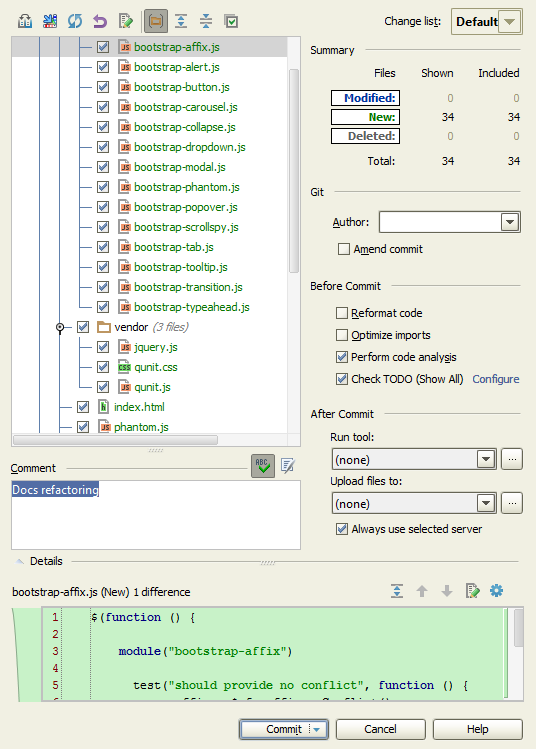Click Expand All icon in top toolbar
536x749 pixels.
point(181,21)
